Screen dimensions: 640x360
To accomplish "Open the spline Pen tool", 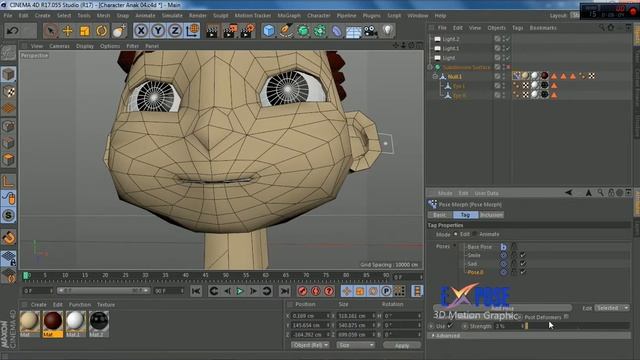I will 286,31.
